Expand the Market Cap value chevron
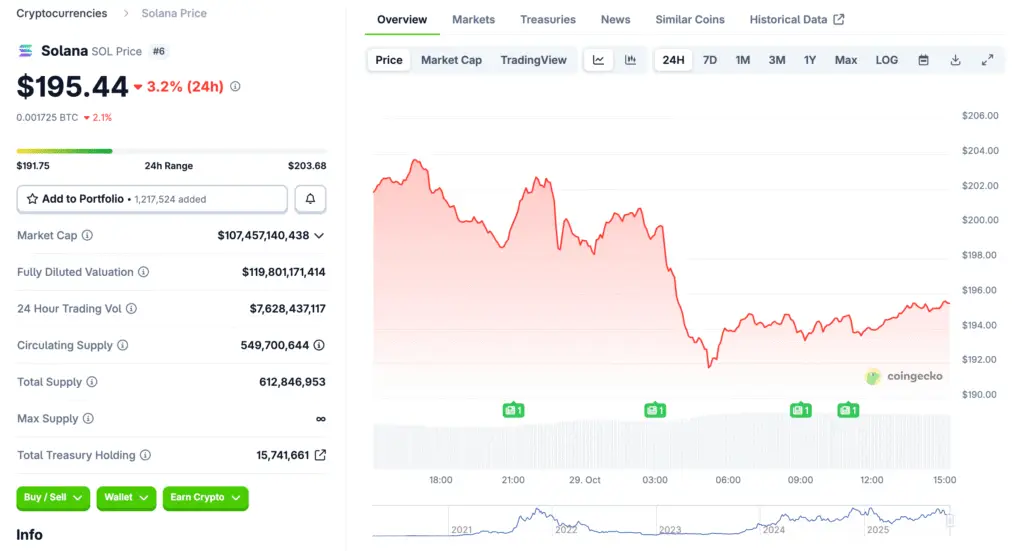 [x=319, y=236]
